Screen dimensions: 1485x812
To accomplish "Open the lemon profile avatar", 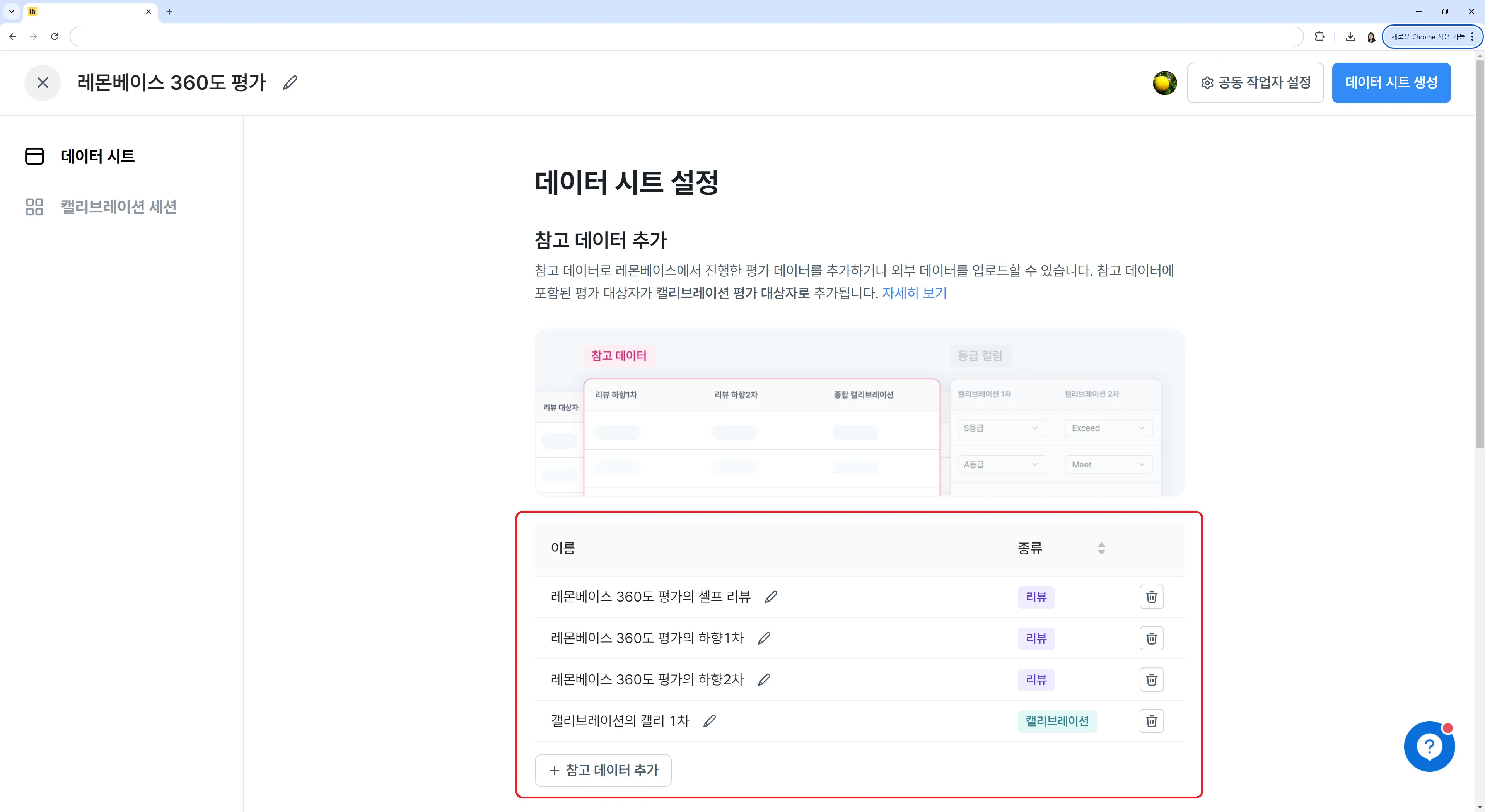I will pos(1164,83).
